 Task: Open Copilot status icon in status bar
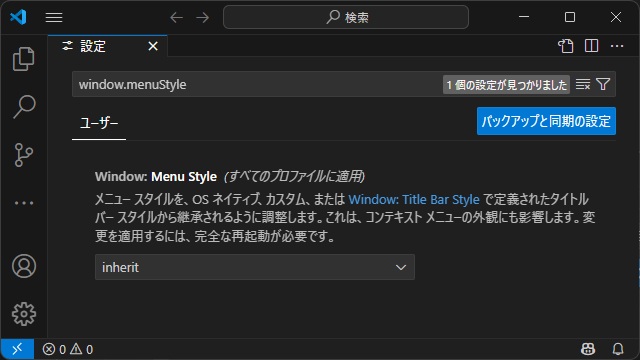click(588, 349)
